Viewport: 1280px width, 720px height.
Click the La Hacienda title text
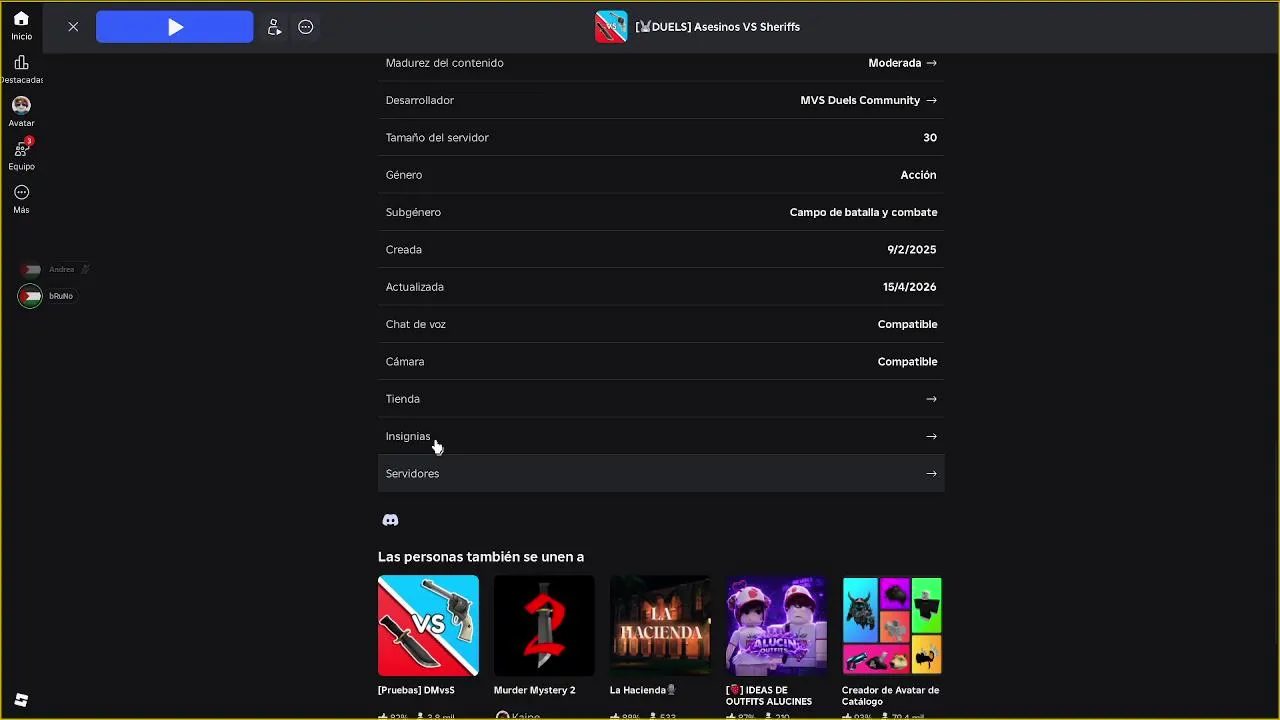643,690
